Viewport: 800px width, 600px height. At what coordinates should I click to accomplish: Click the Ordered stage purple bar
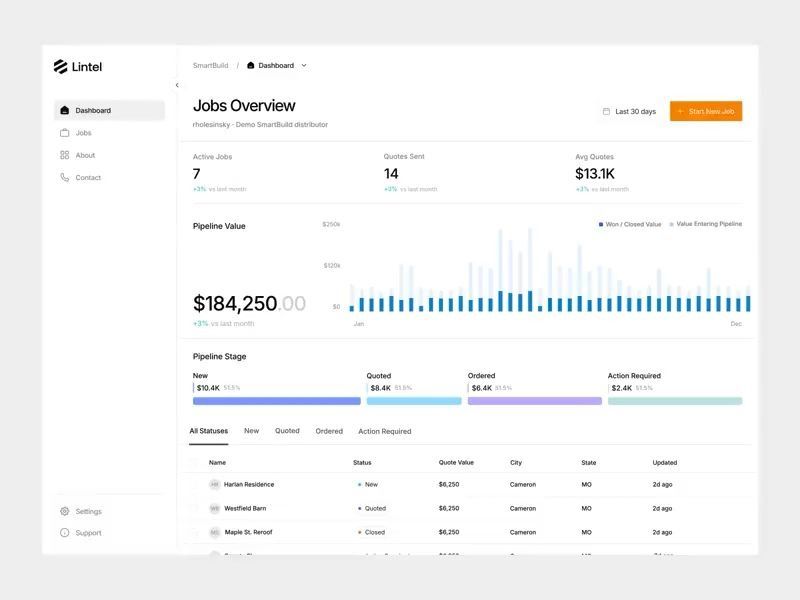(535, 401)
